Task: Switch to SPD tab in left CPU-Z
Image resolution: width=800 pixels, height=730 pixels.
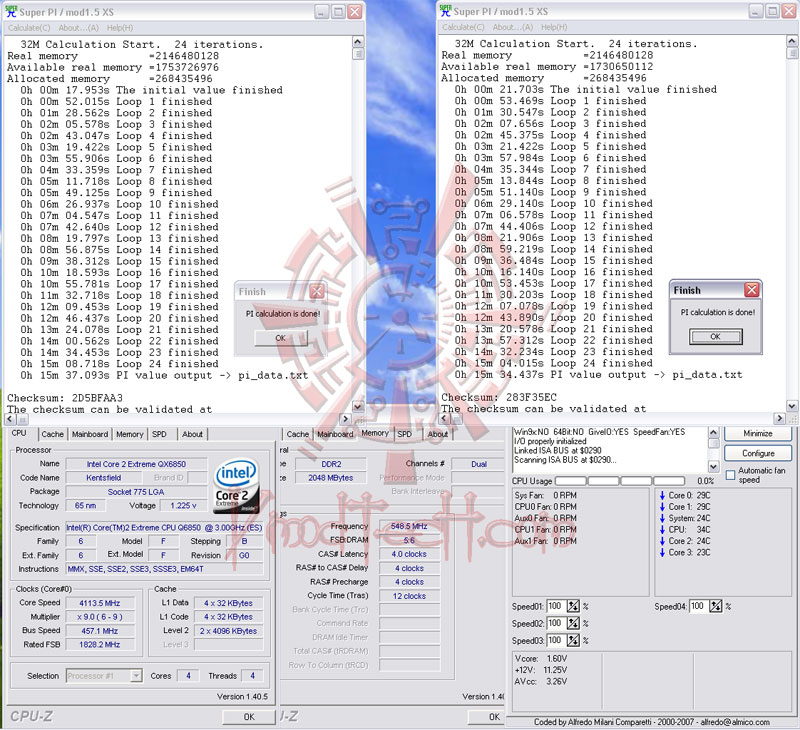Action: (x=159, y=434)
